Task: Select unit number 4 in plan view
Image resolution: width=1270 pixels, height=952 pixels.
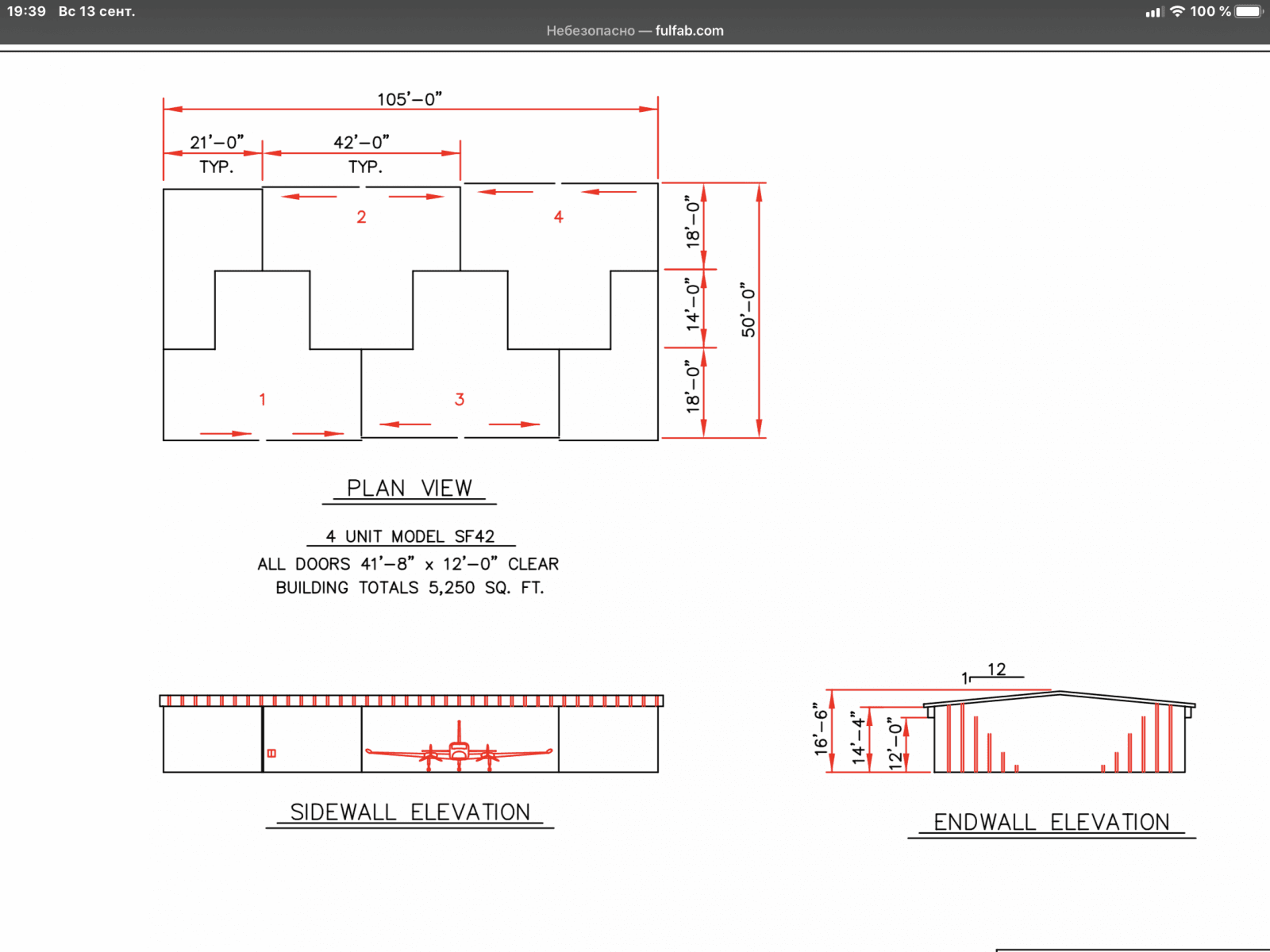Action: tap(558, 217)
